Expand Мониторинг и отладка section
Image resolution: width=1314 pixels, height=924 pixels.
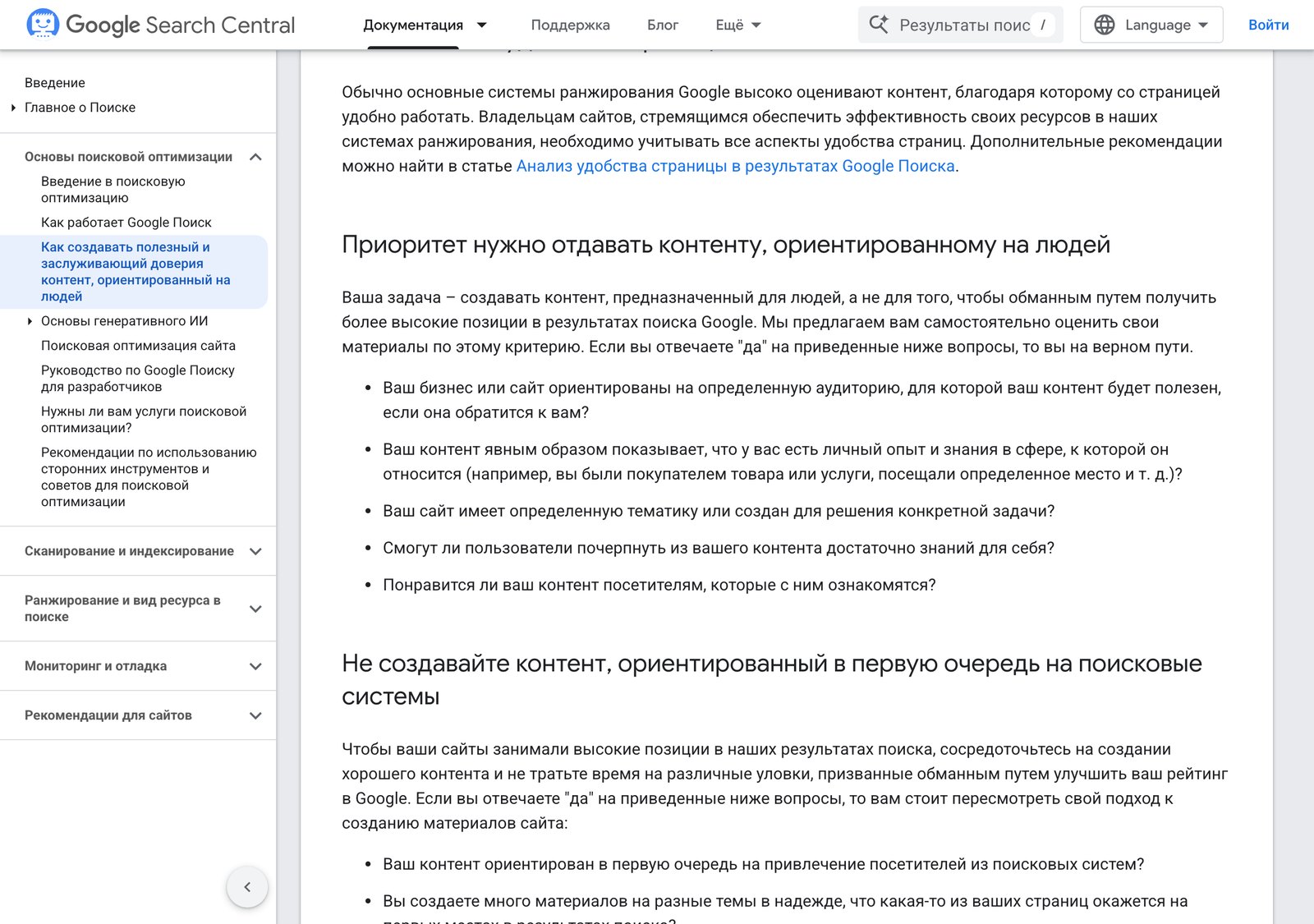click(x=255, y=666)
